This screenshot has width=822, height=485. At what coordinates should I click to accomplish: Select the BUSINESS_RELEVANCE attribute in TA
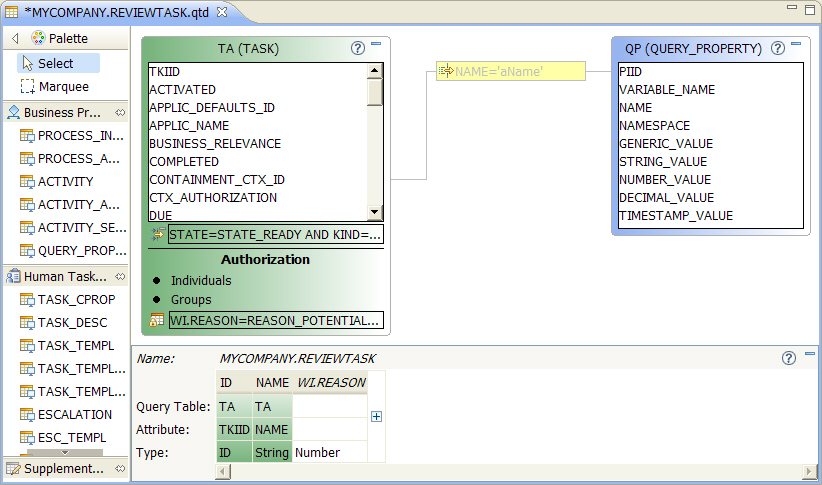tap(214, 144)
